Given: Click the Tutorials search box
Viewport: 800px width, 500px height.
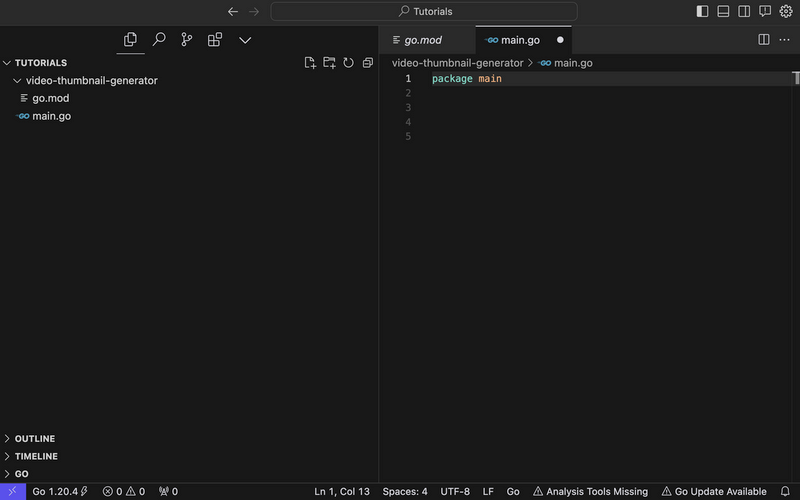Looking at the screenshot, I should click(424, 12).
